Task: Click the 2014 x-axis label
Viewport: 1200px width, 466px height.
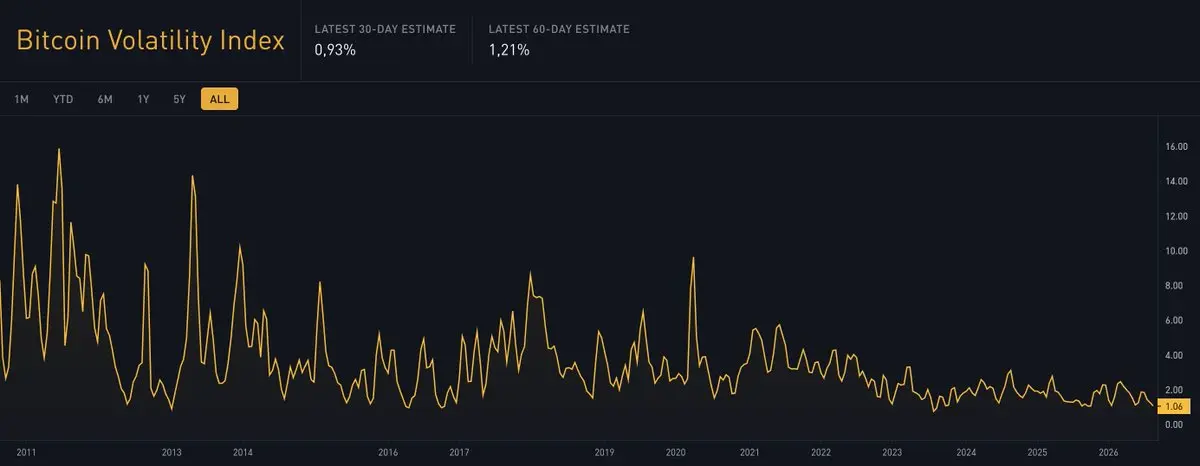Action: click(243, 452)
